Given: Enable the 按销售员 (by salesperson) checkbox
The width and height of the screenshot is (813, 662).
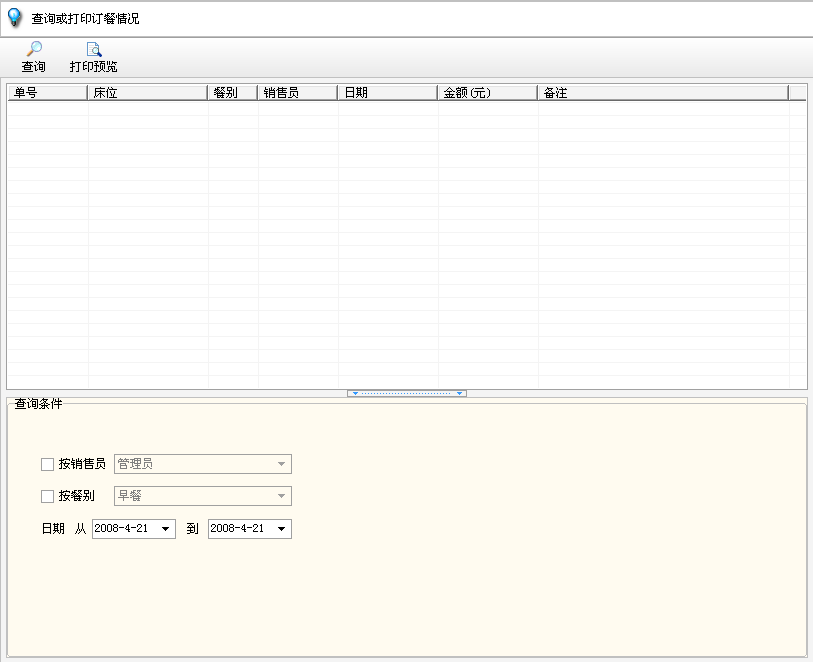Looking at the screenshot, I should pyautogui.click(x=47, y=464).
